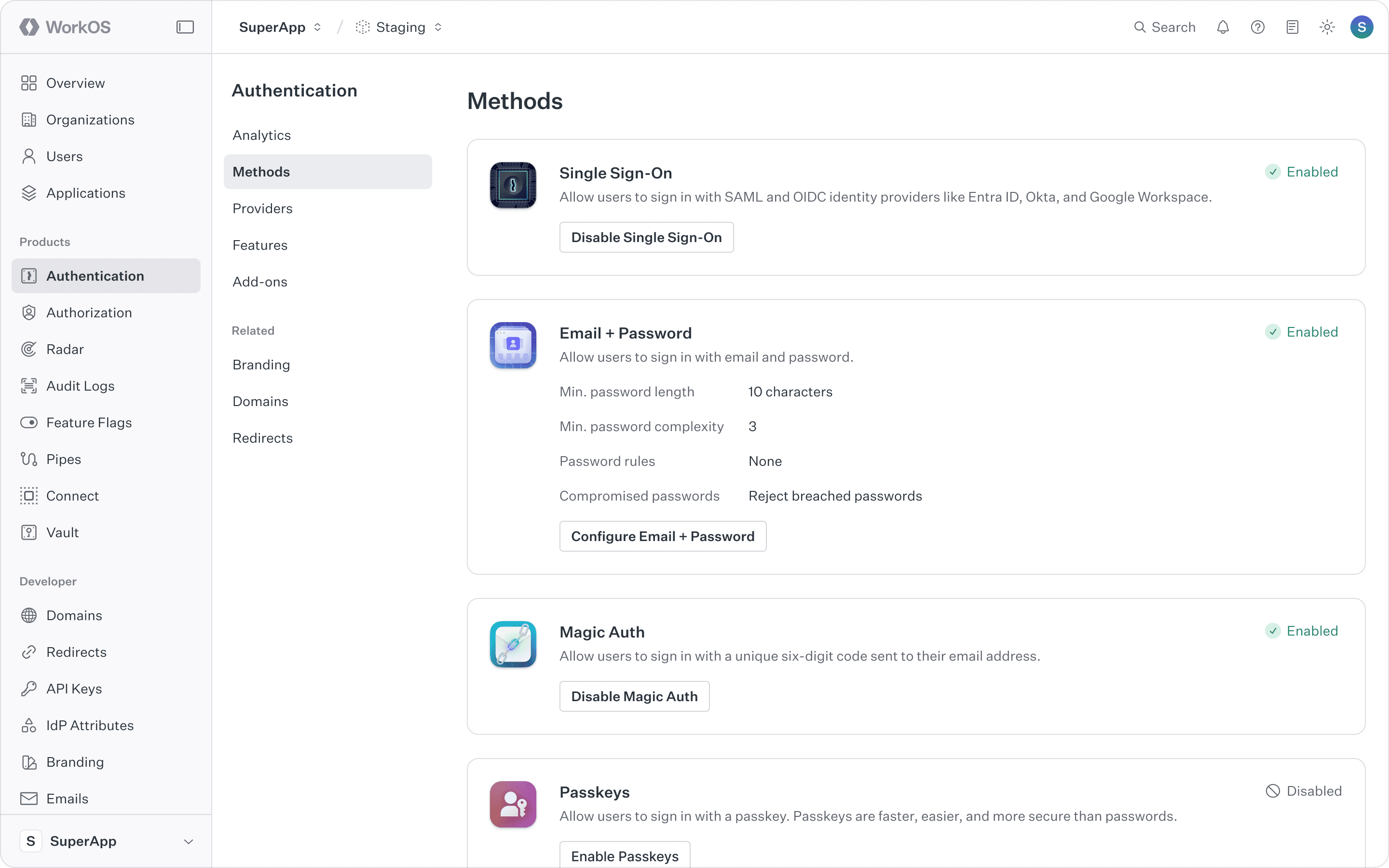This screenshot has width=1389, height=868.
Task: Click the WorkOS logo icon
Action: click(x=29, y=27)
